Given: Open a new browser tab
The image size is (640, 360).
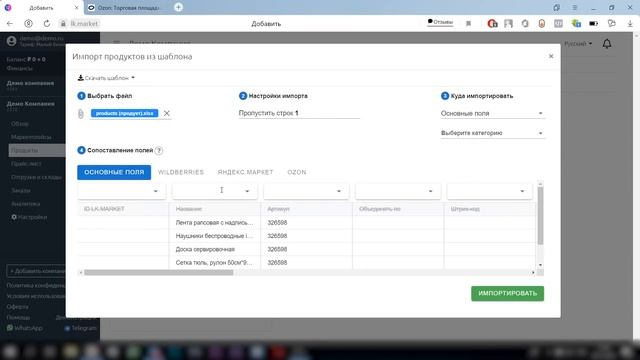Looking at the screenshot, I should pos(178,7).
